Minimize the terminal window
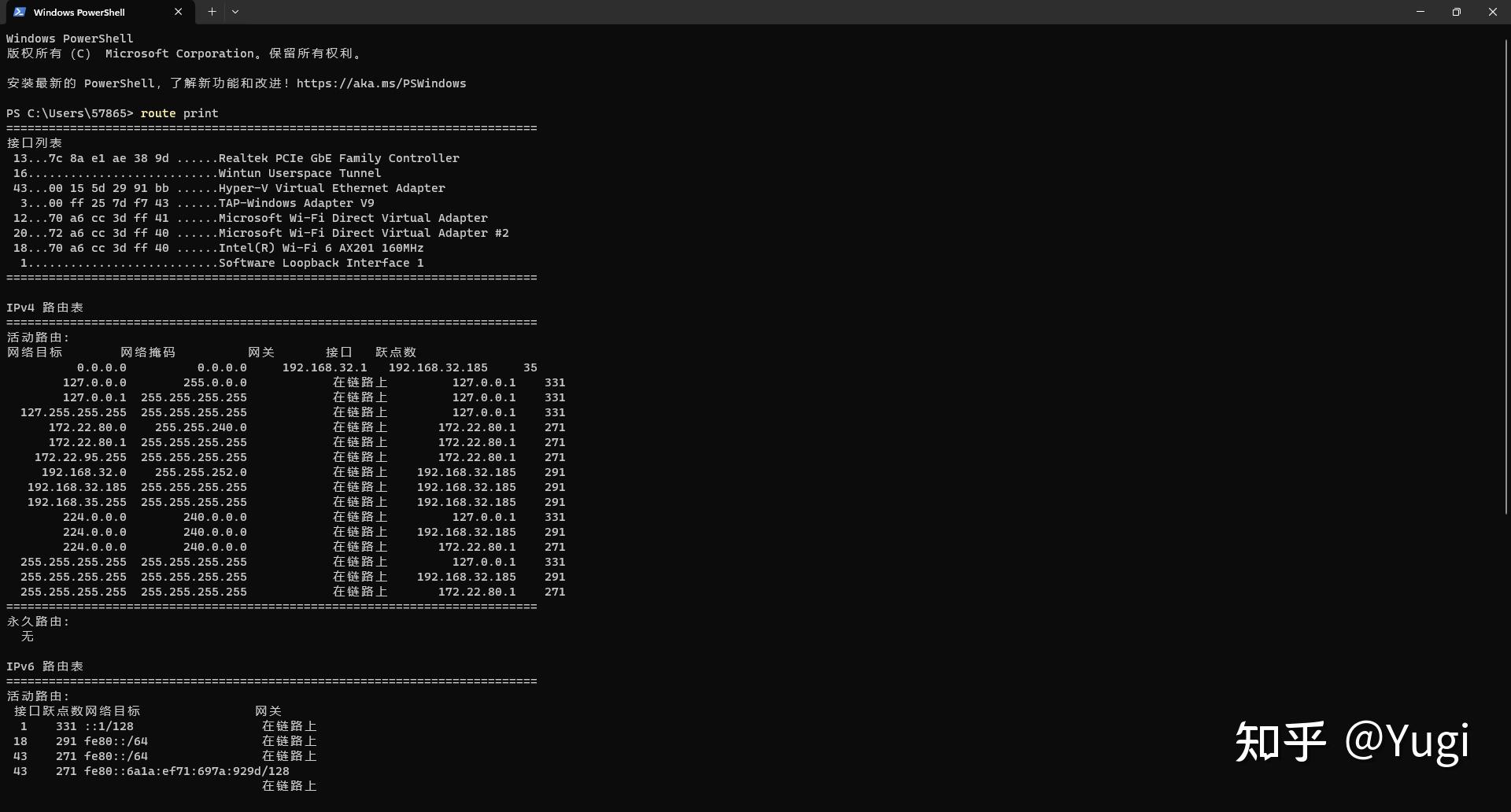This screenshot has height=812, width=1511. point(1420,12)
